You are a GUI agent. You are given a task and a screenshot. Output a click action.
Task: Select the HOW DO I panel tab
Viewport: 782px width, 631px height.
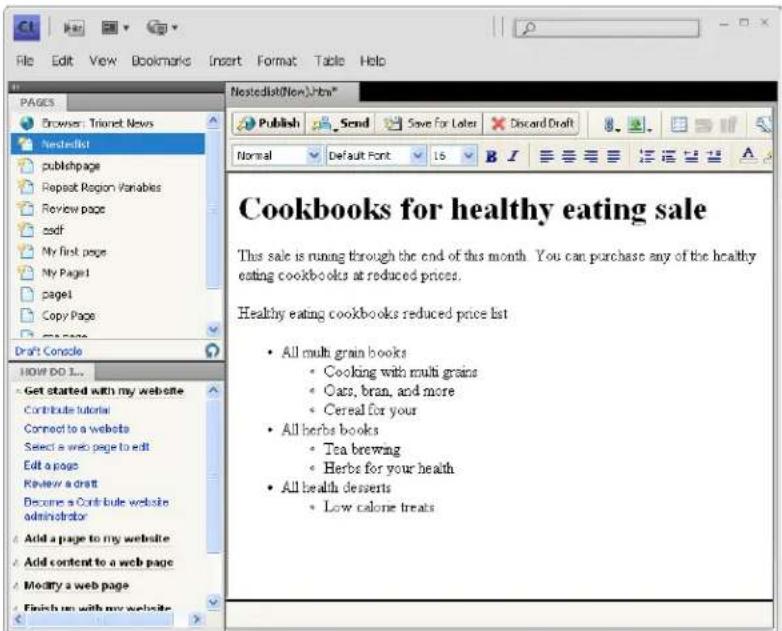click(52, 372)
